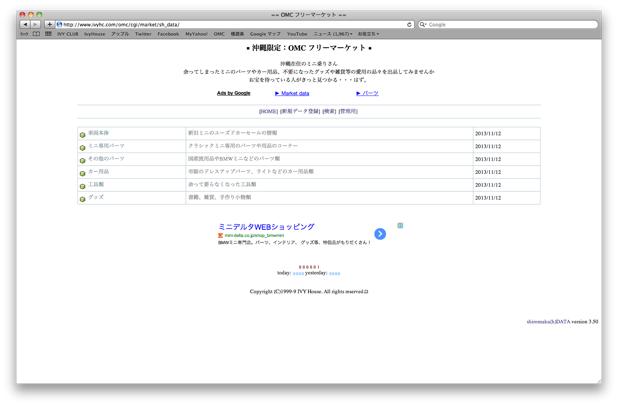Open the 新規データ登録 link

300,112
